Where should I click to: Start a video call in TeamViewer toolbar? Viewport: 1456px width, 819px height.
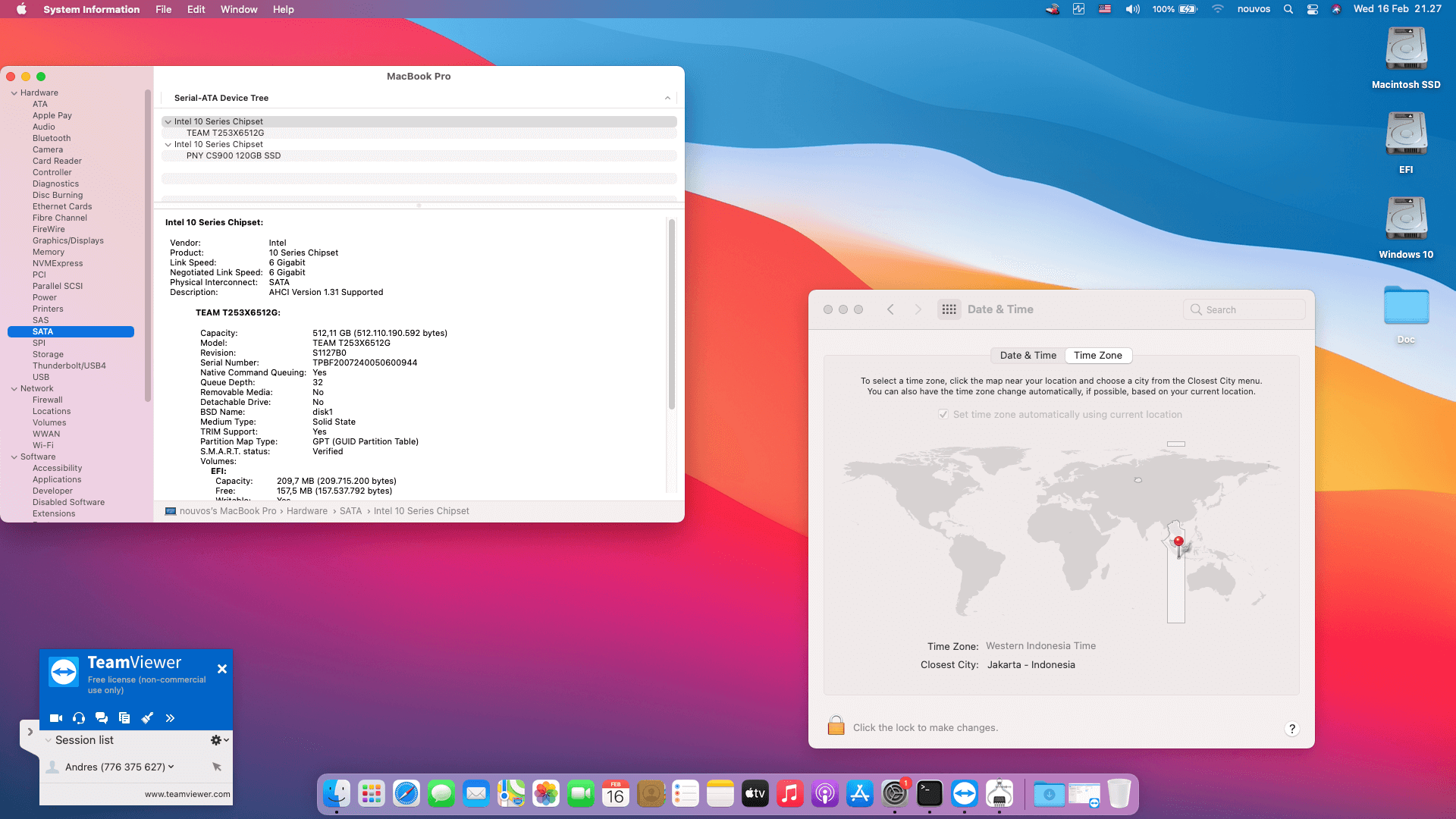coord(56,717)
